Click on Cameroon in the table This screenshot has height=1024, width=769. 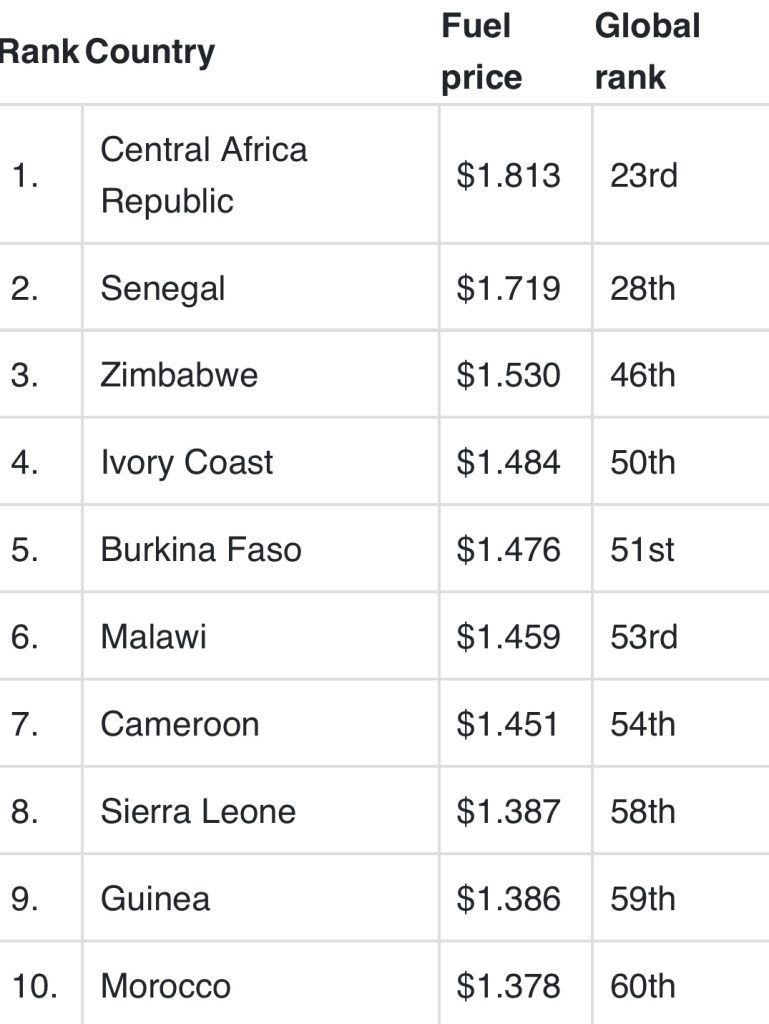(180, 724)
